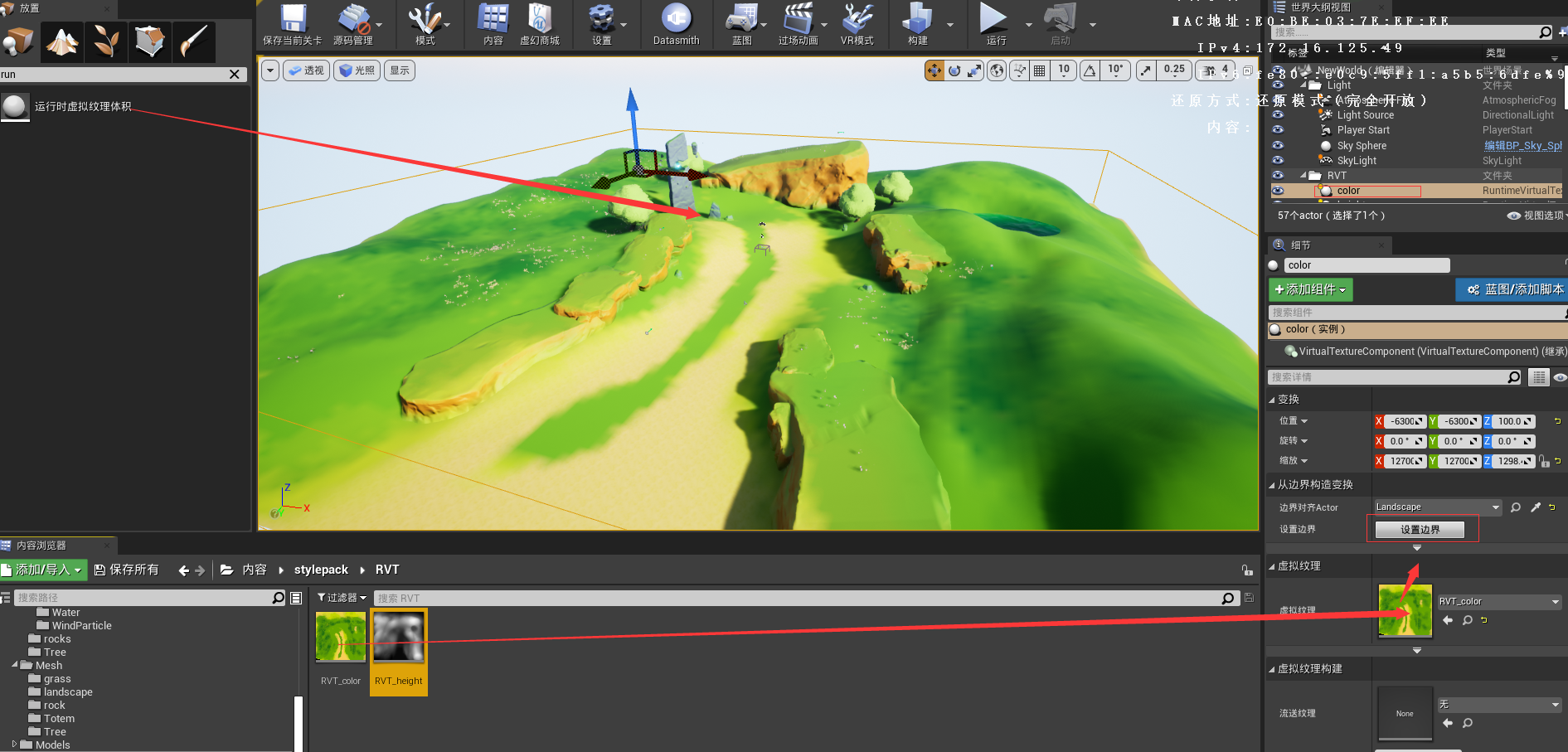The image size is (1568, 752).
Task: Toggle visibility of Player Start actor
Action: (1278, 129)
